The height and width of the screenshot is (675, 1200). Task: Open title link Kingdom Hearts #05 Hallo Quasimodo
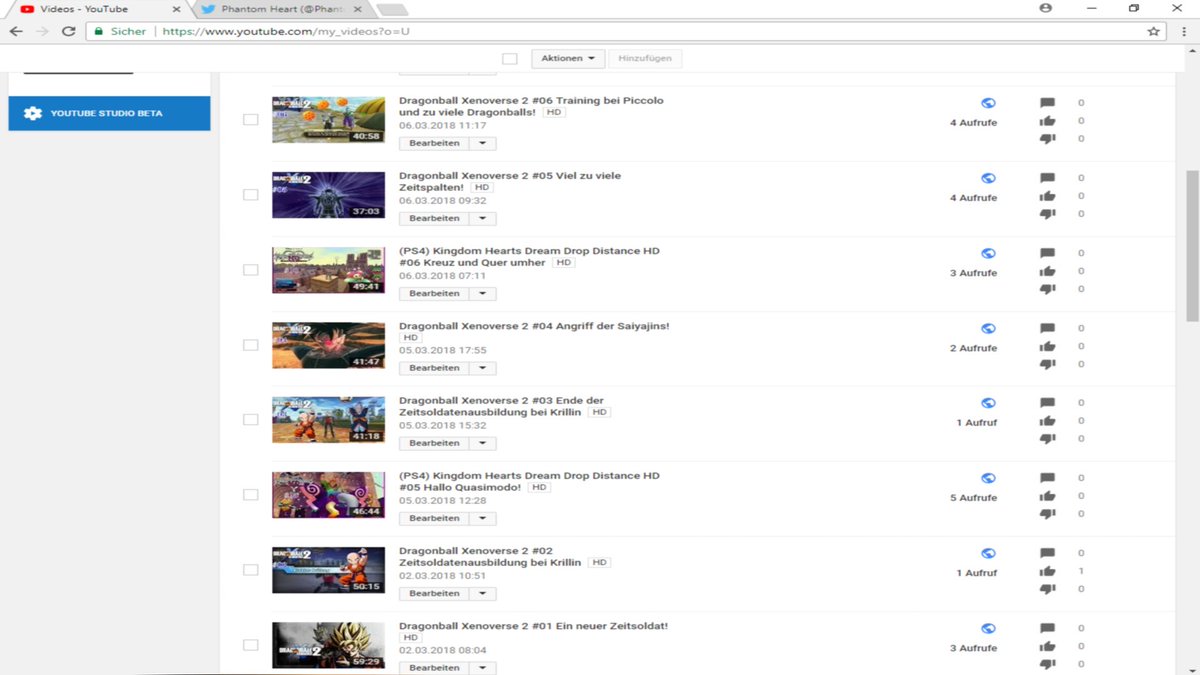pyautogui.click(x=529, y=481)
